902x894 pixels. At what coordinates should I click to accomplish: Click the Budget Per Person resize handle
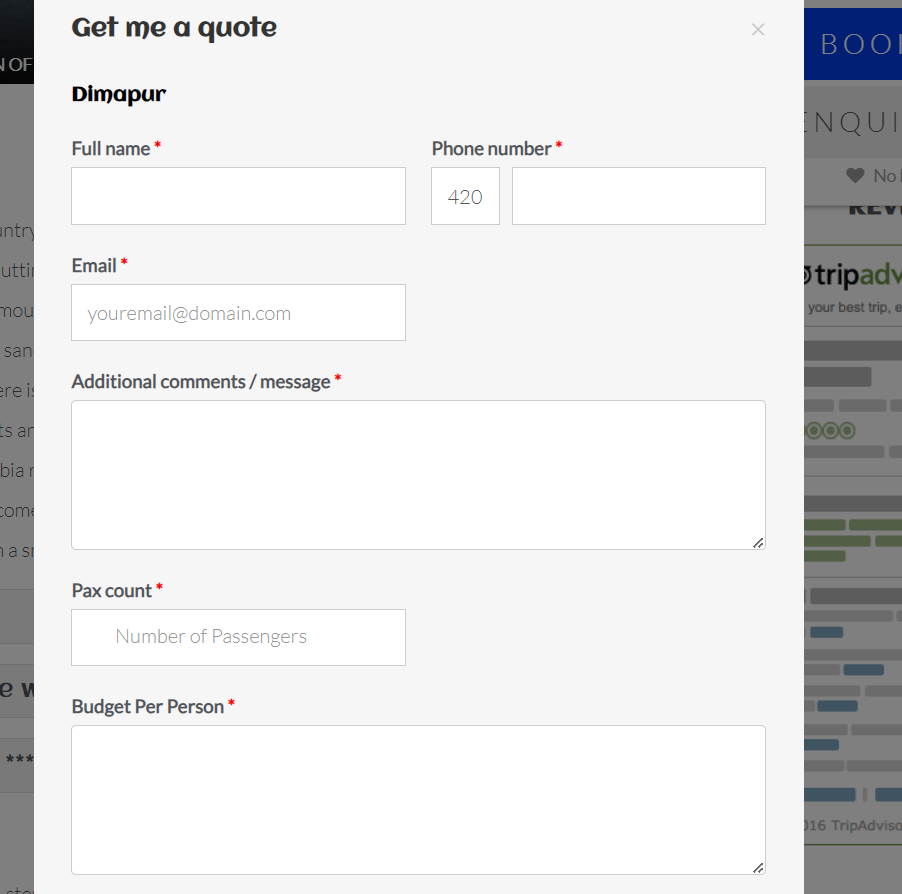point(758,867)
